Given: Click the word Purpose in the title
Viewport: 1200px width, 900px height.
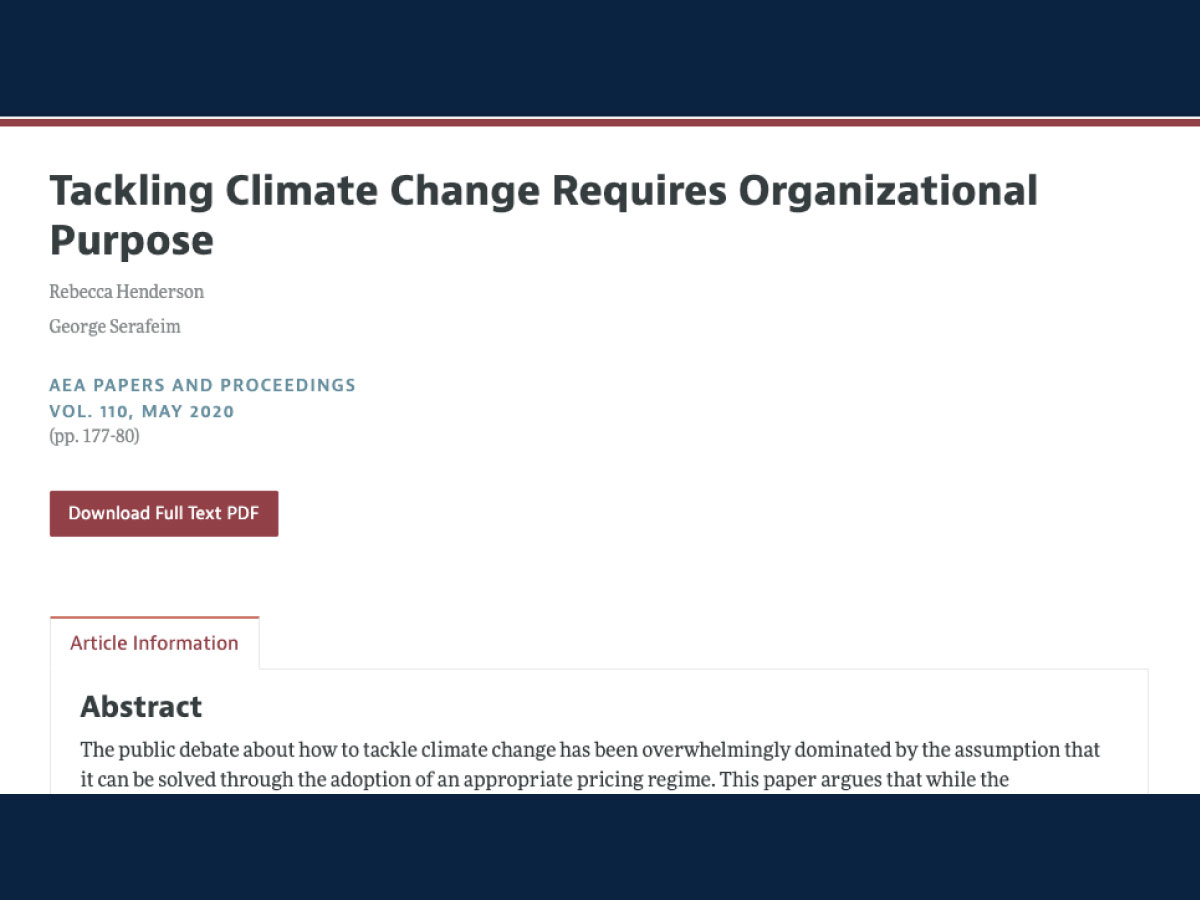Looking at the screenshot, I should tap(132, 240).
